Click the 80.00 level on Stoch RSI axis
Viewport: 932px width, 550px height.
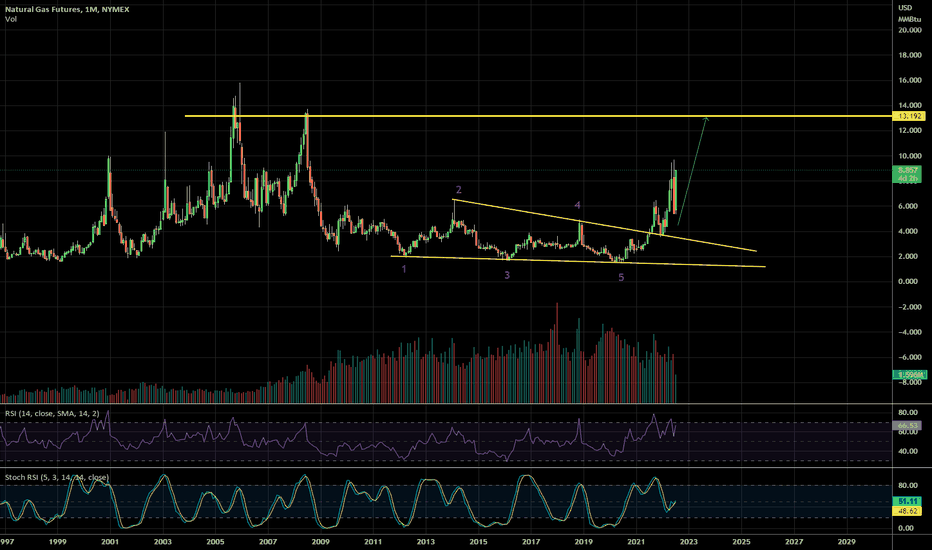tap(908, 485)
